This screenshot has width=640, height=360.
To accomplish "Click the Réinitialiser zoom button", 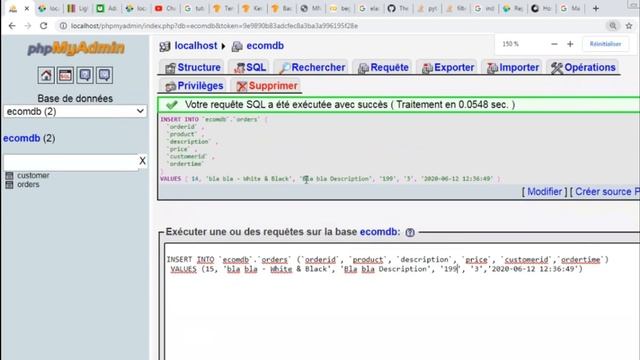I will (x=605, y=44).
